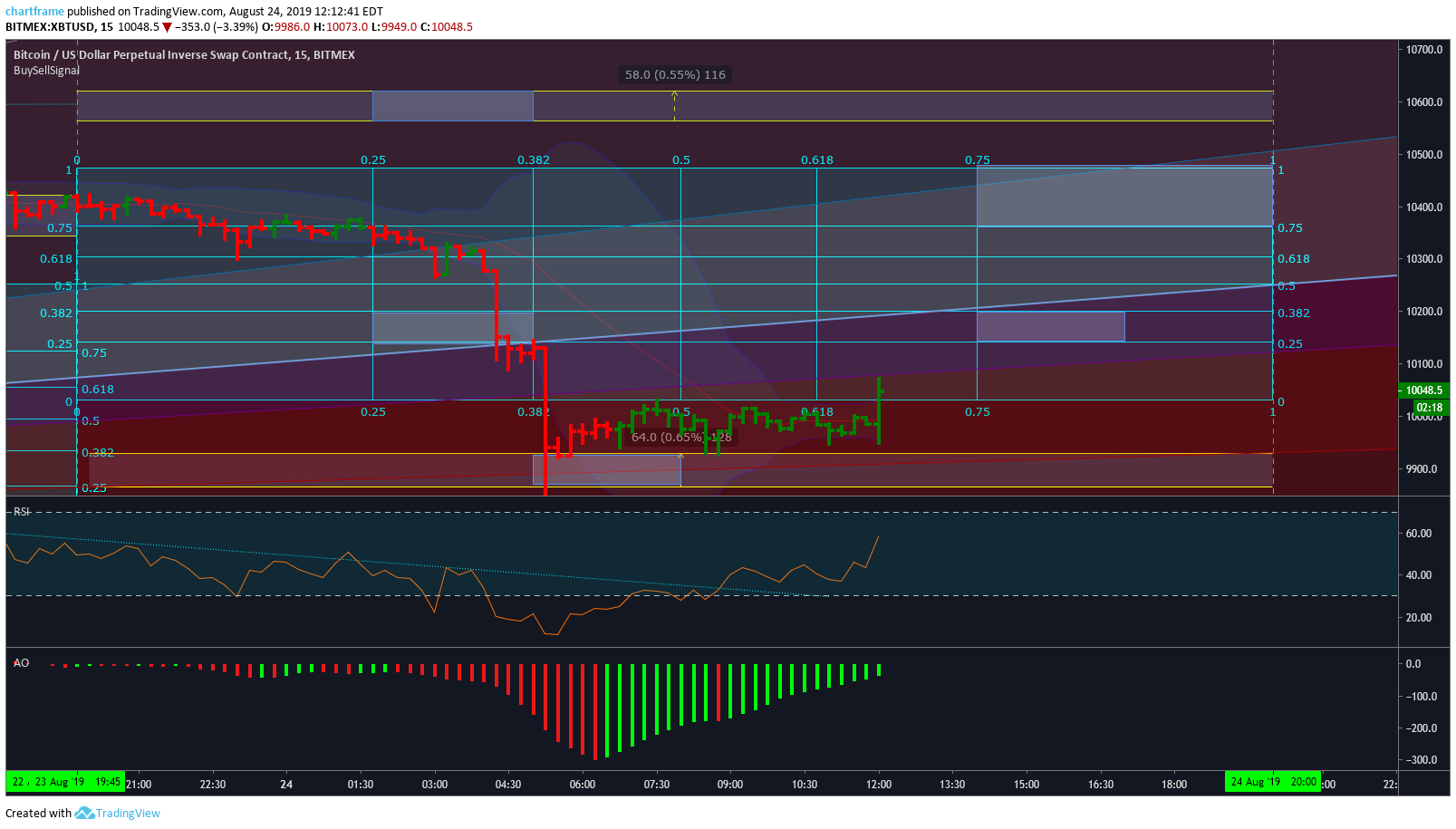Click the 10600.0 price axis label
This screenshot has width=1456, height=829.
(x=1424, y=102)
